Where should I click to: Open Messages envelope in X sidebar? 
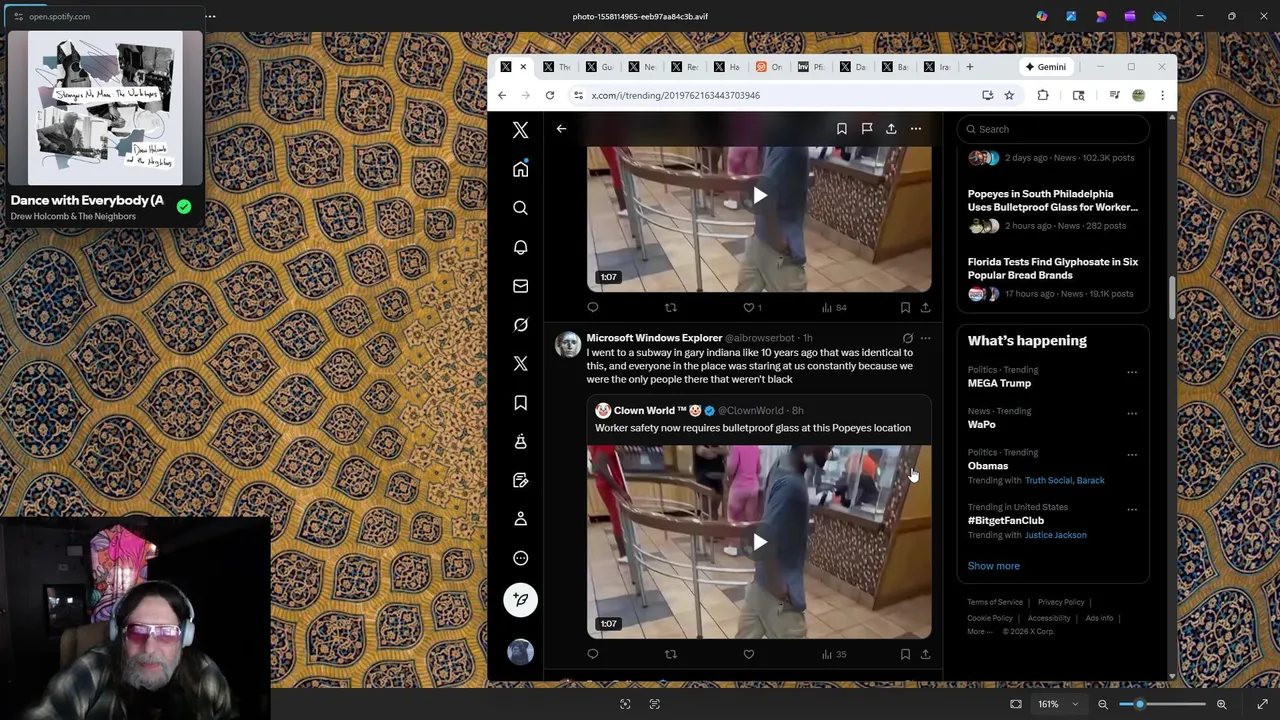coord(520,286)
